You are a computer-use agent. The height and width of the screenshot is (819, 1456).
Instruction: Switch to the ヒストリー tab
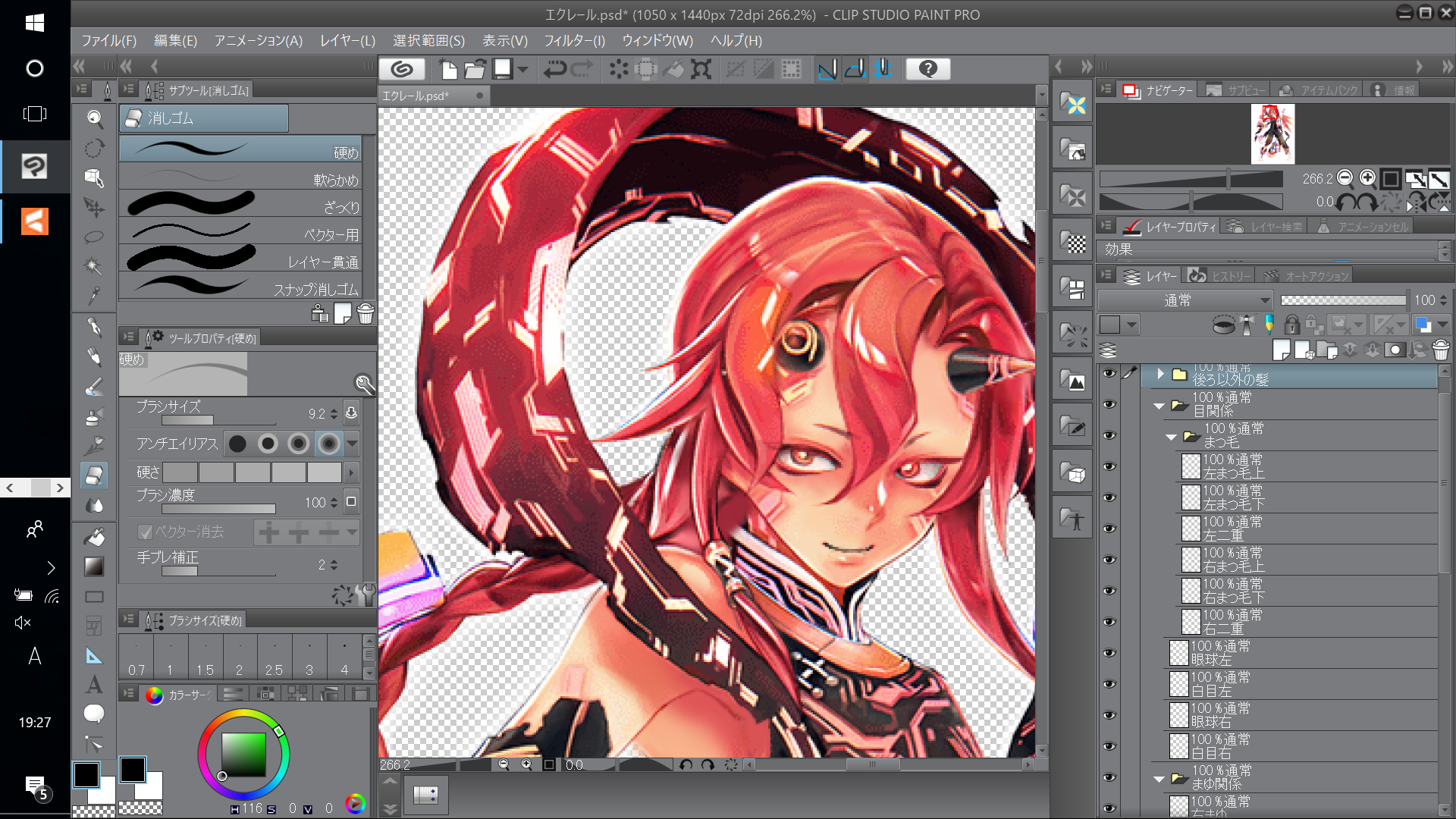pos(1219,276)
